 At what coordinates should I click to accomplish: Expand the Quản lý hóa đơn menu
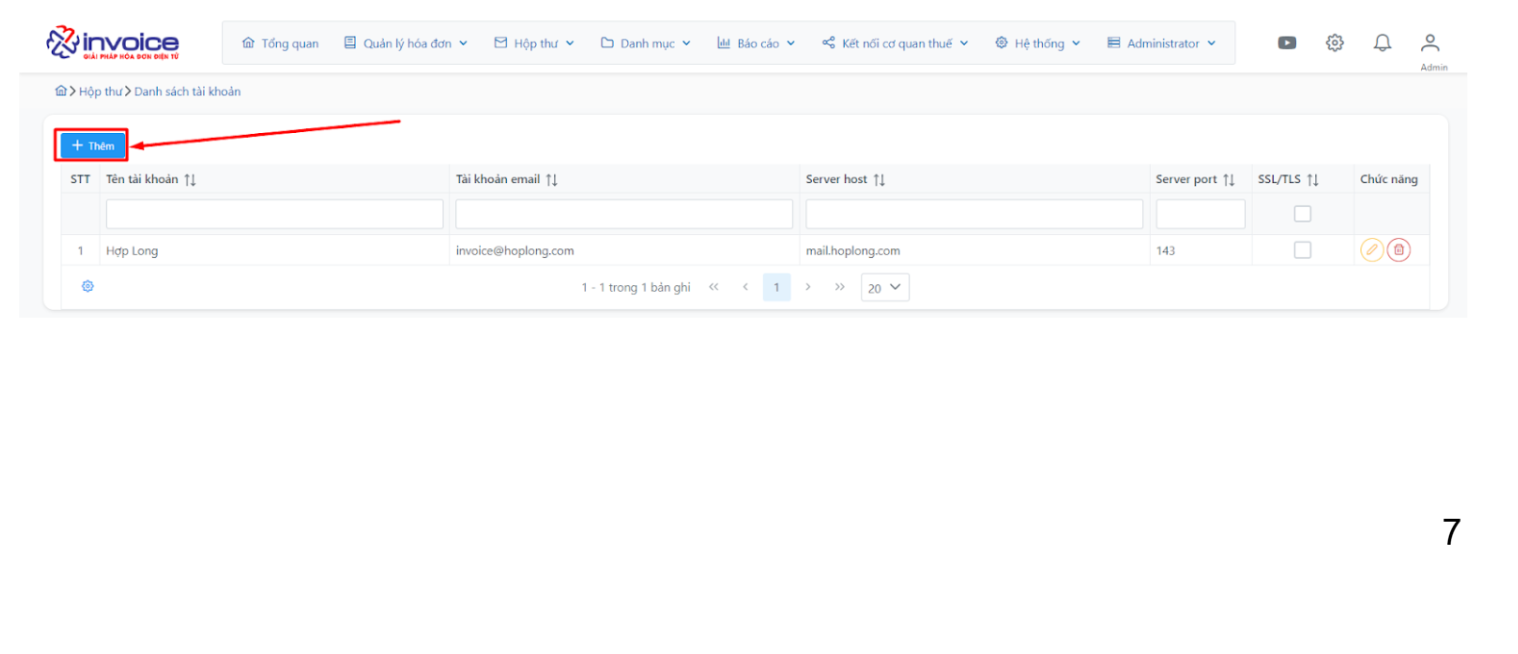pos(405,43)
